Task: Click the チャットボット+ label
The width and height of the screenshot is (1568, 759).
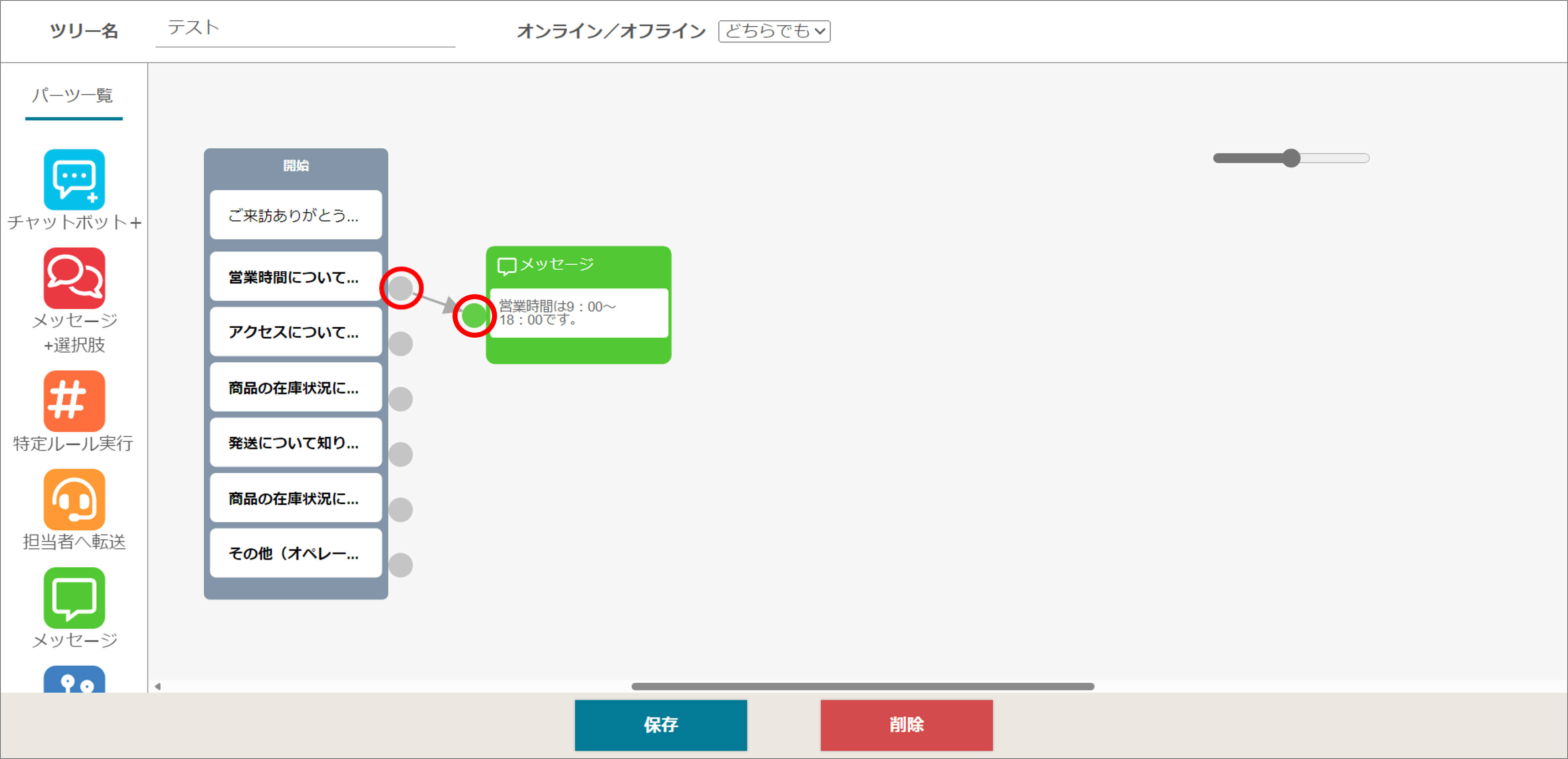Action: point(74,222)
